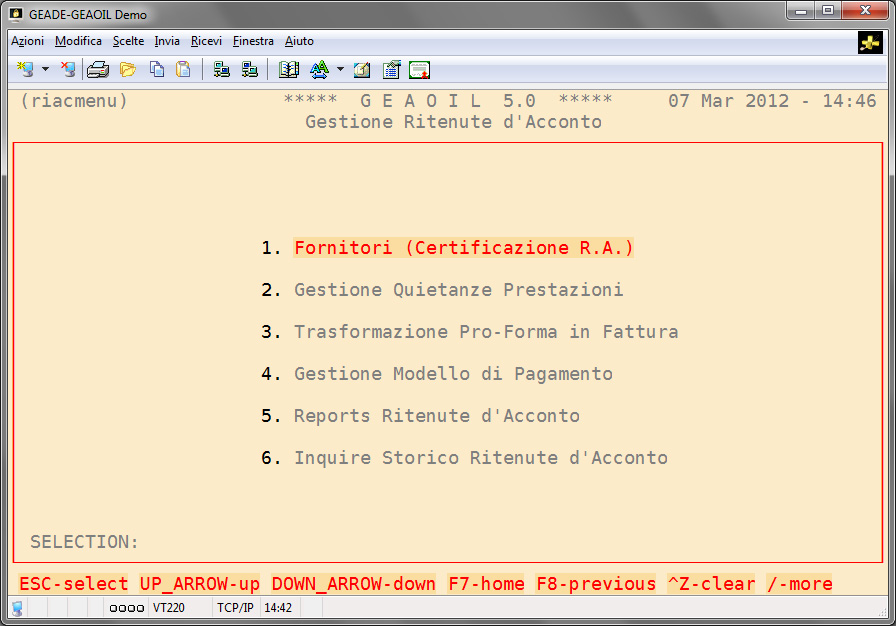Click the paste clipboard toolbar icon
Screen dimensions: 896x626
point(183,69)
